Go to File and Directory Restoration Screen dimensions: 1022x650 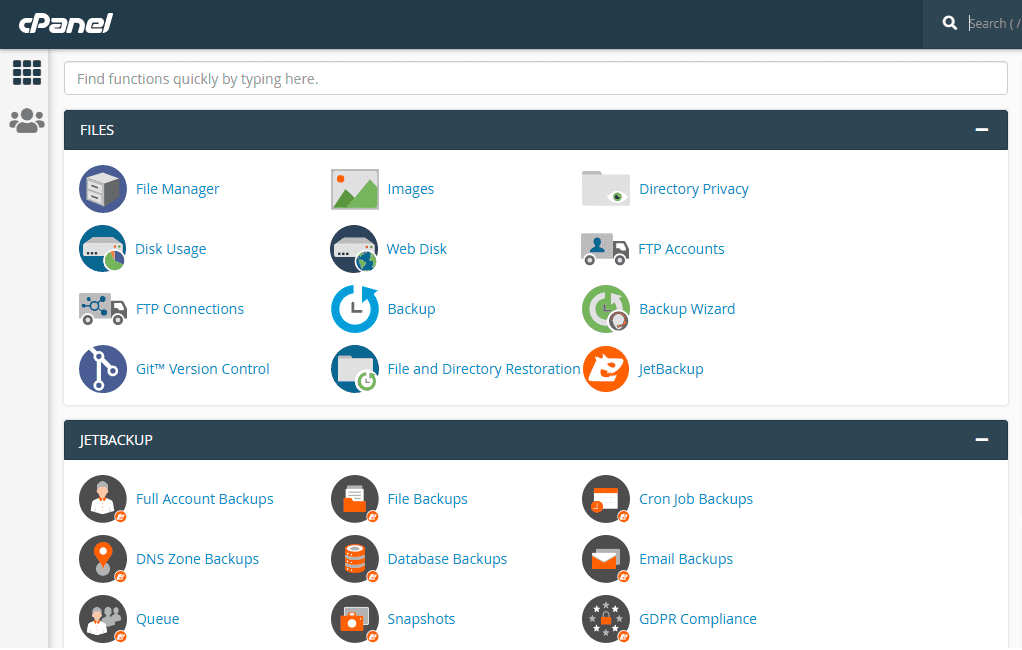coord(483,369)
